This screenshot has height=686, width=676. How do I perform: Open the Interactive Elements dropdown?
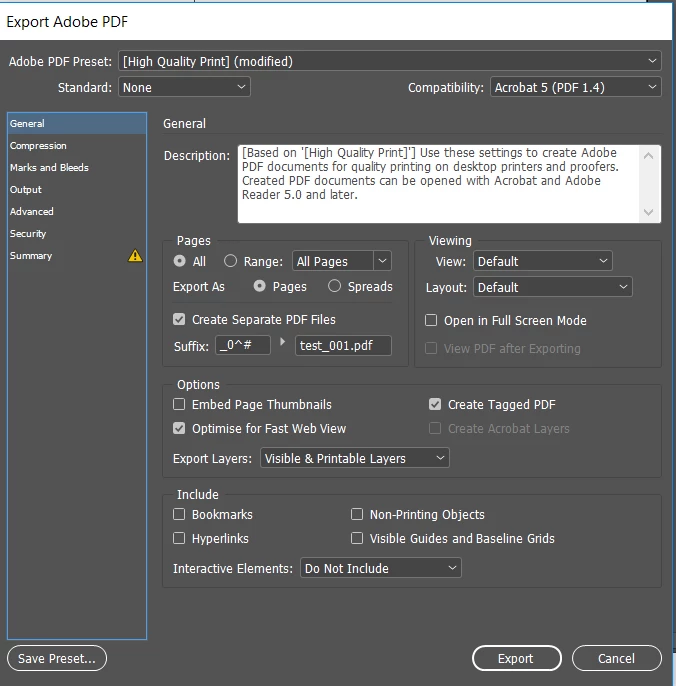(x=381, y=568)
